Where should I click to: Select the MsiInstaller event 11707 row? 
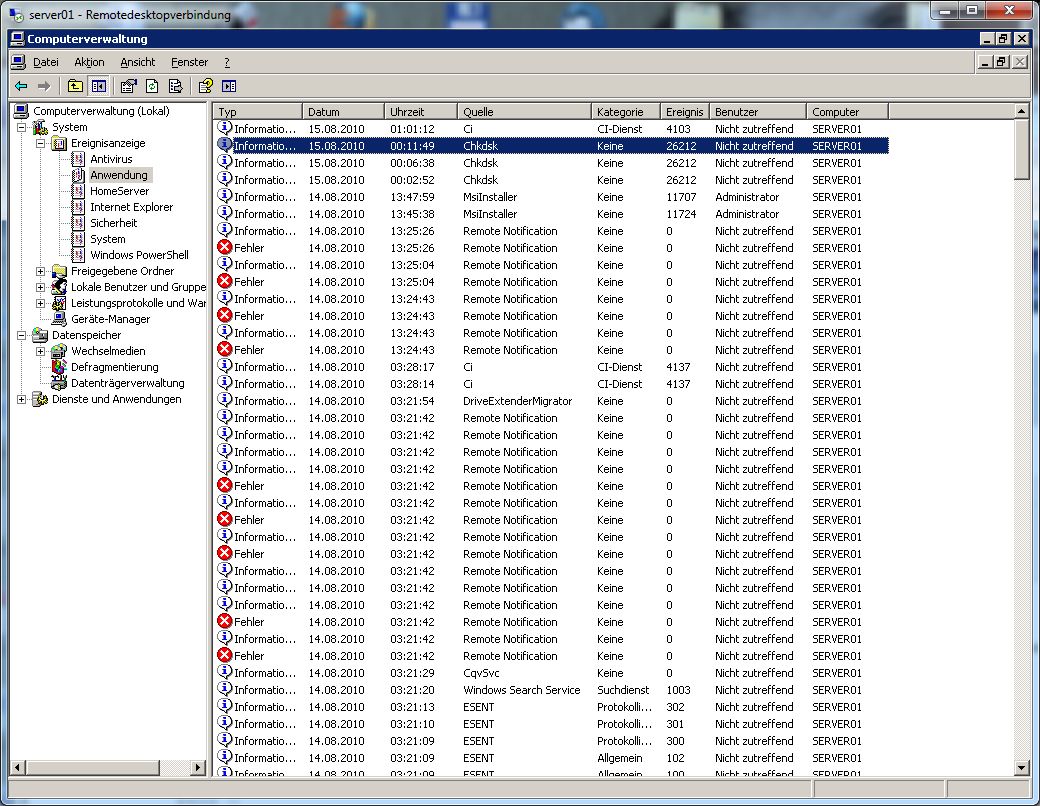point(552,197)
